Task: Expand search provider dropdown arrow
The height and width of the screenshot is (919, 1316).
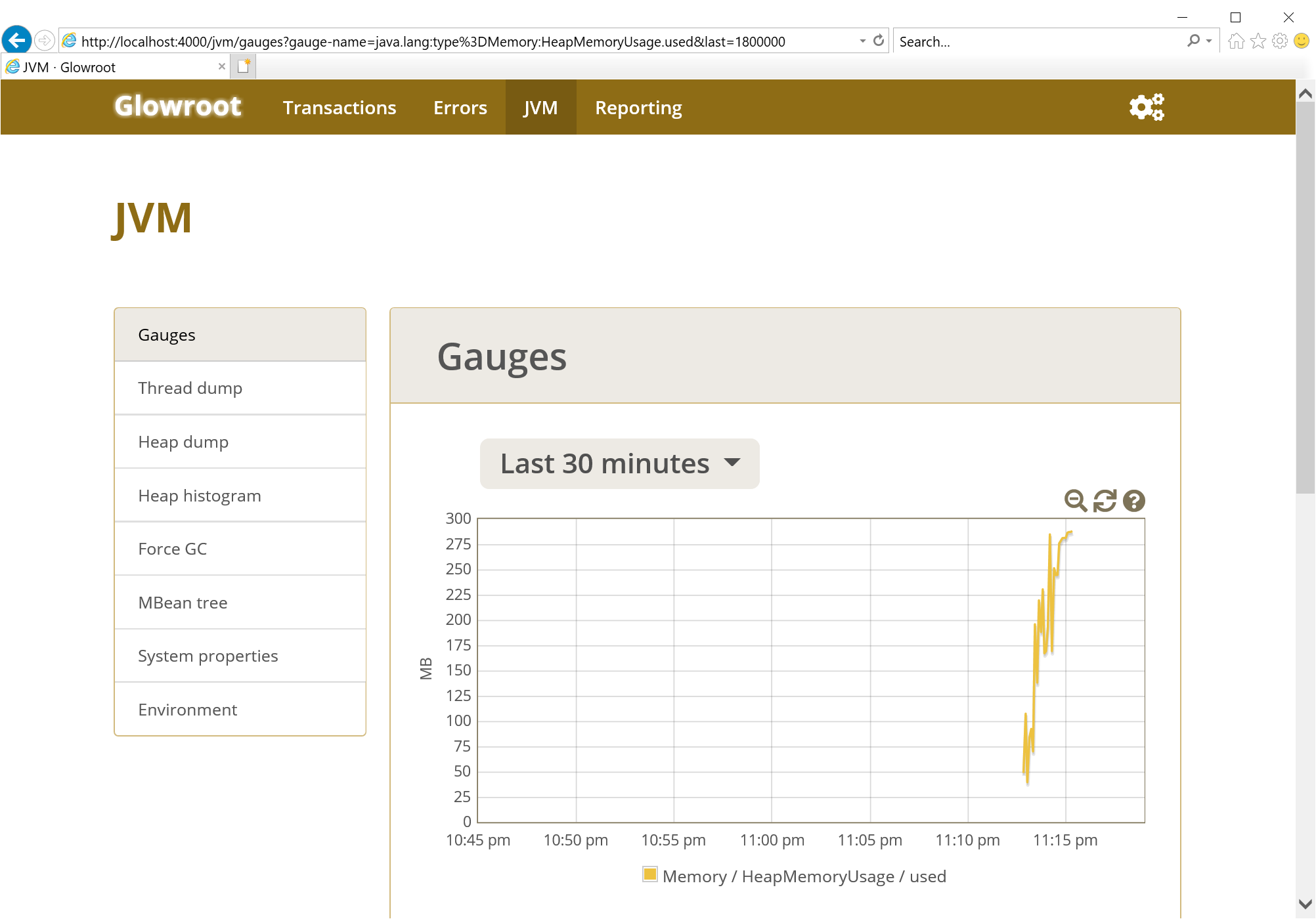Action: tap(1209, 41)
